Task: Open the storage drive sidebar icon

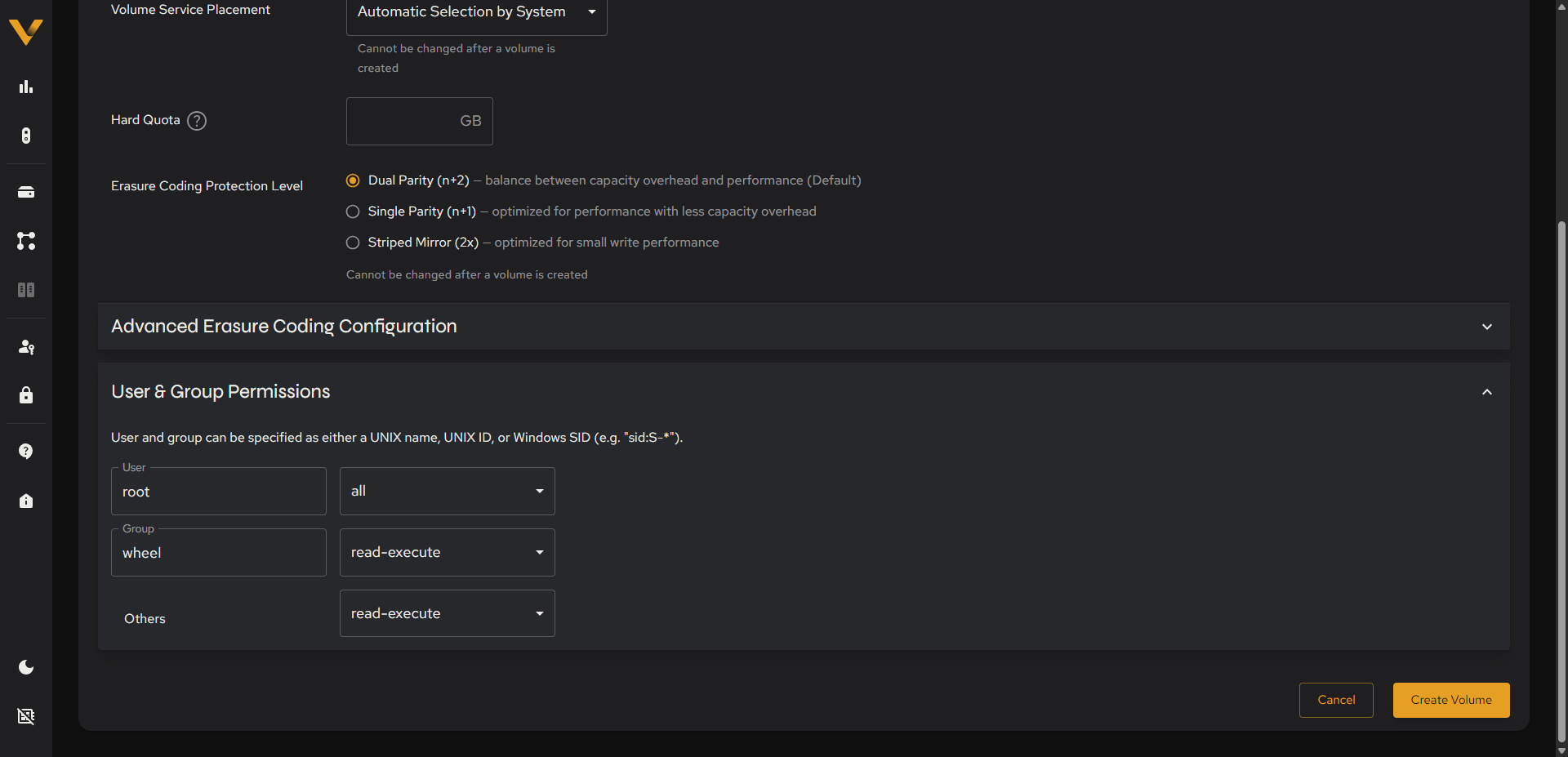Action: 26,192
